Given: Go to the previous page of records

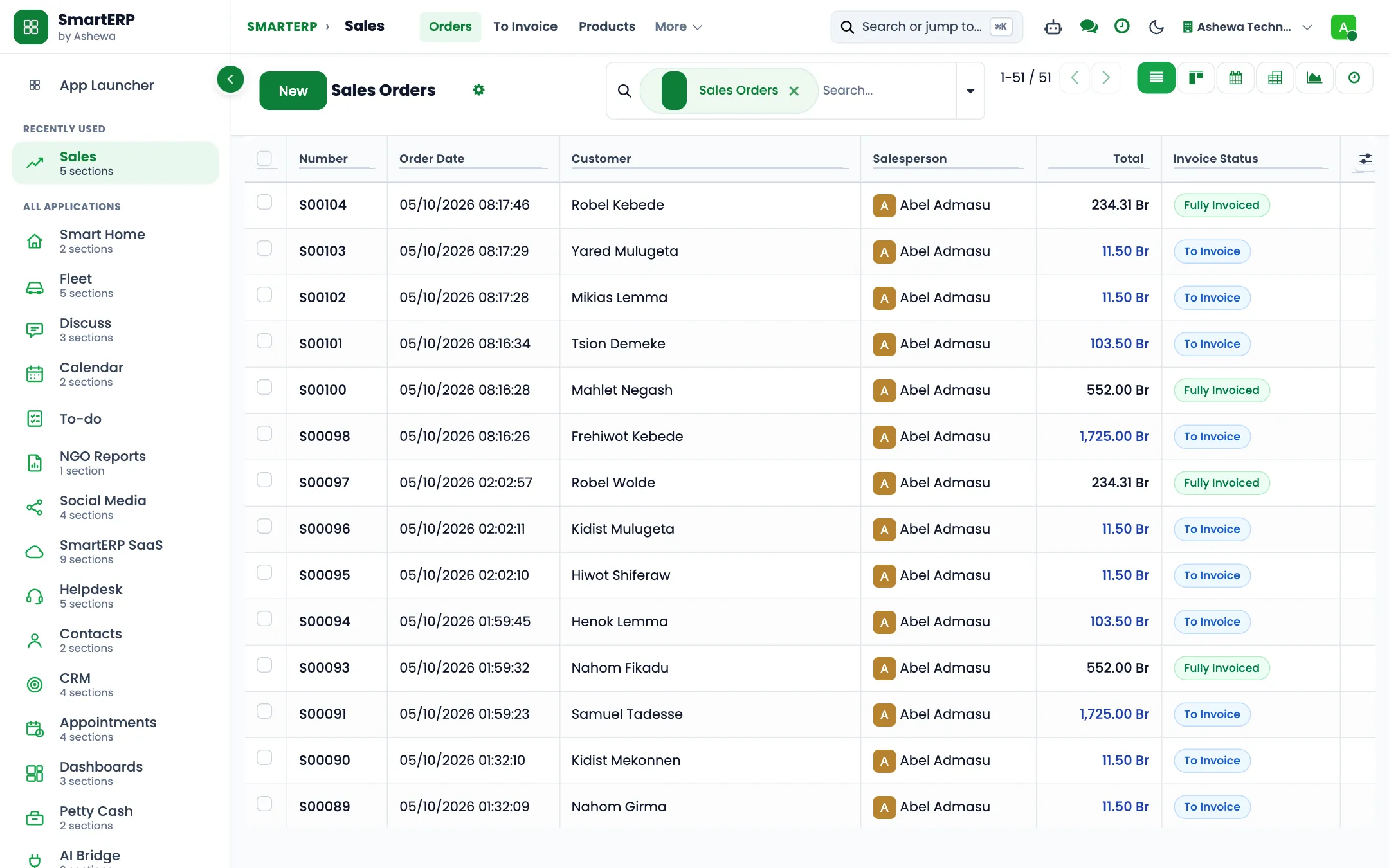Looking at the screenshot, I should (x=1075, y=78).
